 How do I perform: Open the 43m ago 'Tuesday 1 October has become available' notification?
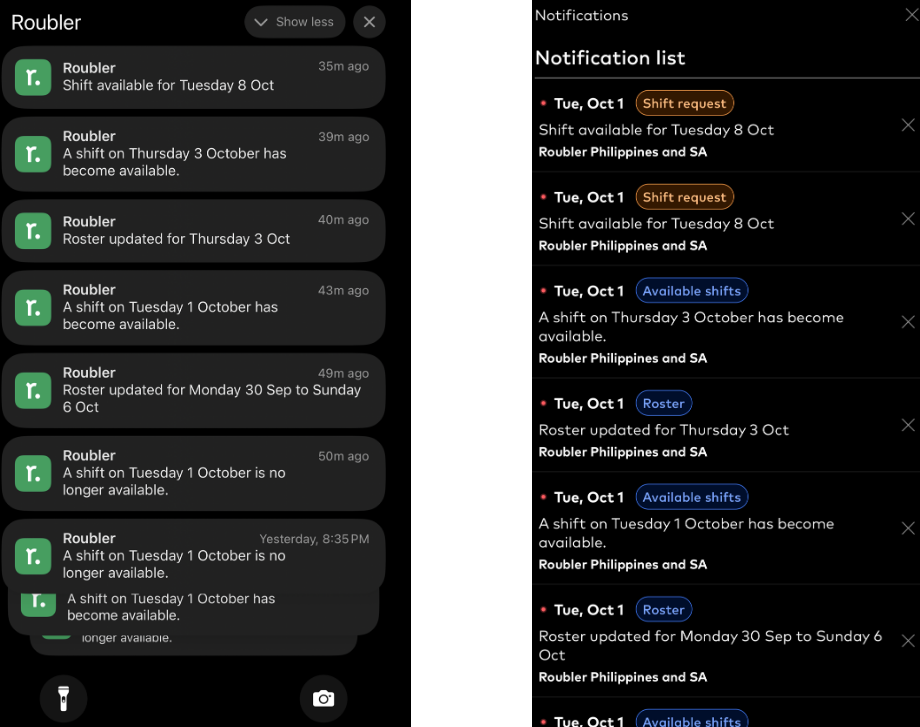(194, 307)
